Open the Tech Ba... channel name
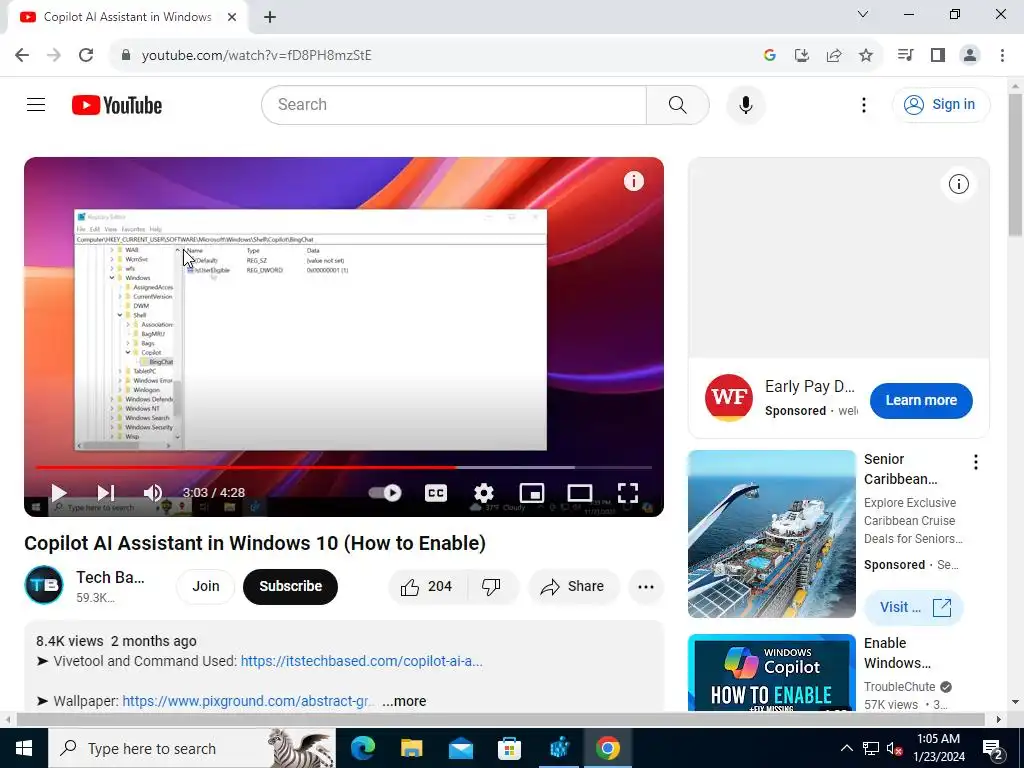Image resolution: width=1024 pixels, height=768 pixels. (x=110, y=577)
